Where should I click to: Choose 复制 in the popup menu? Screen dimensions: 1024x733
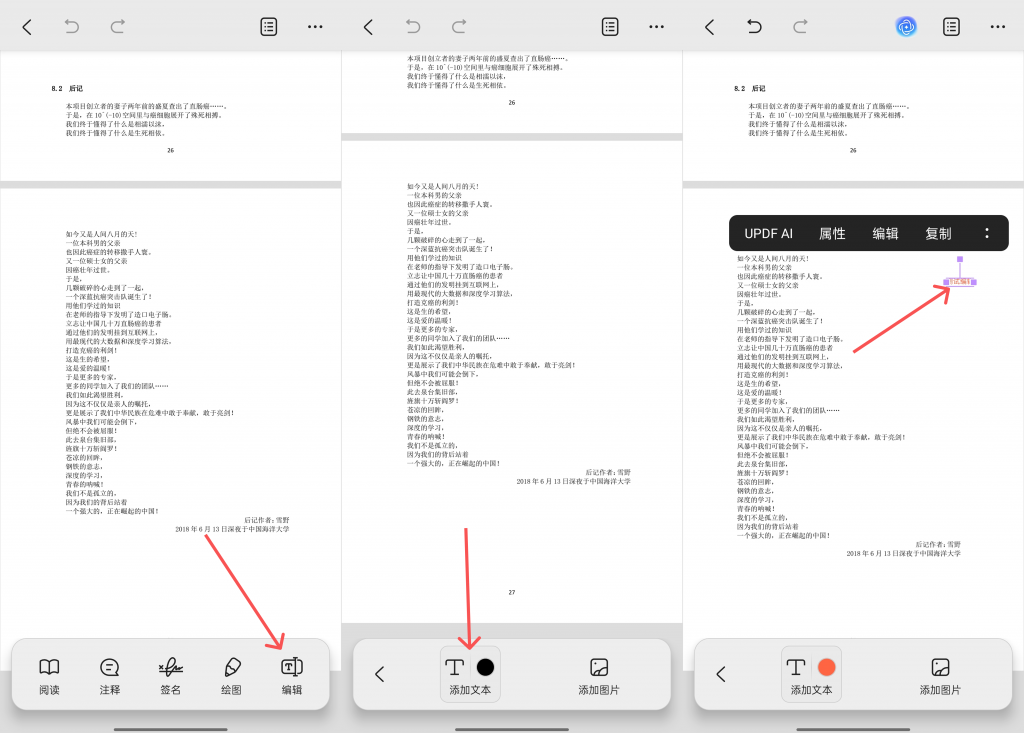click(x=938, y=233)
